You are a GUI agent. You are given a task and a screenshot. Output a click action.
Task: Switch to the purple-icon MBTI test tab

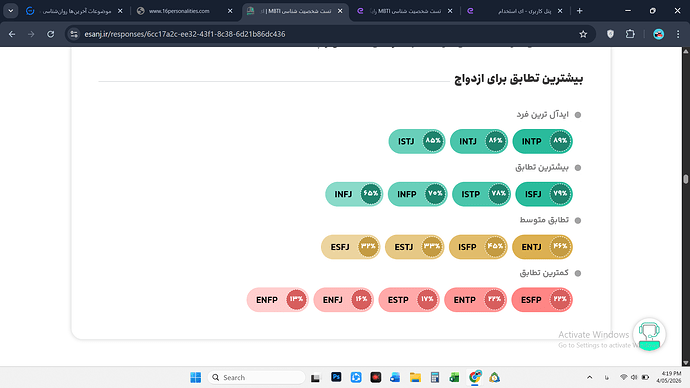405,11
